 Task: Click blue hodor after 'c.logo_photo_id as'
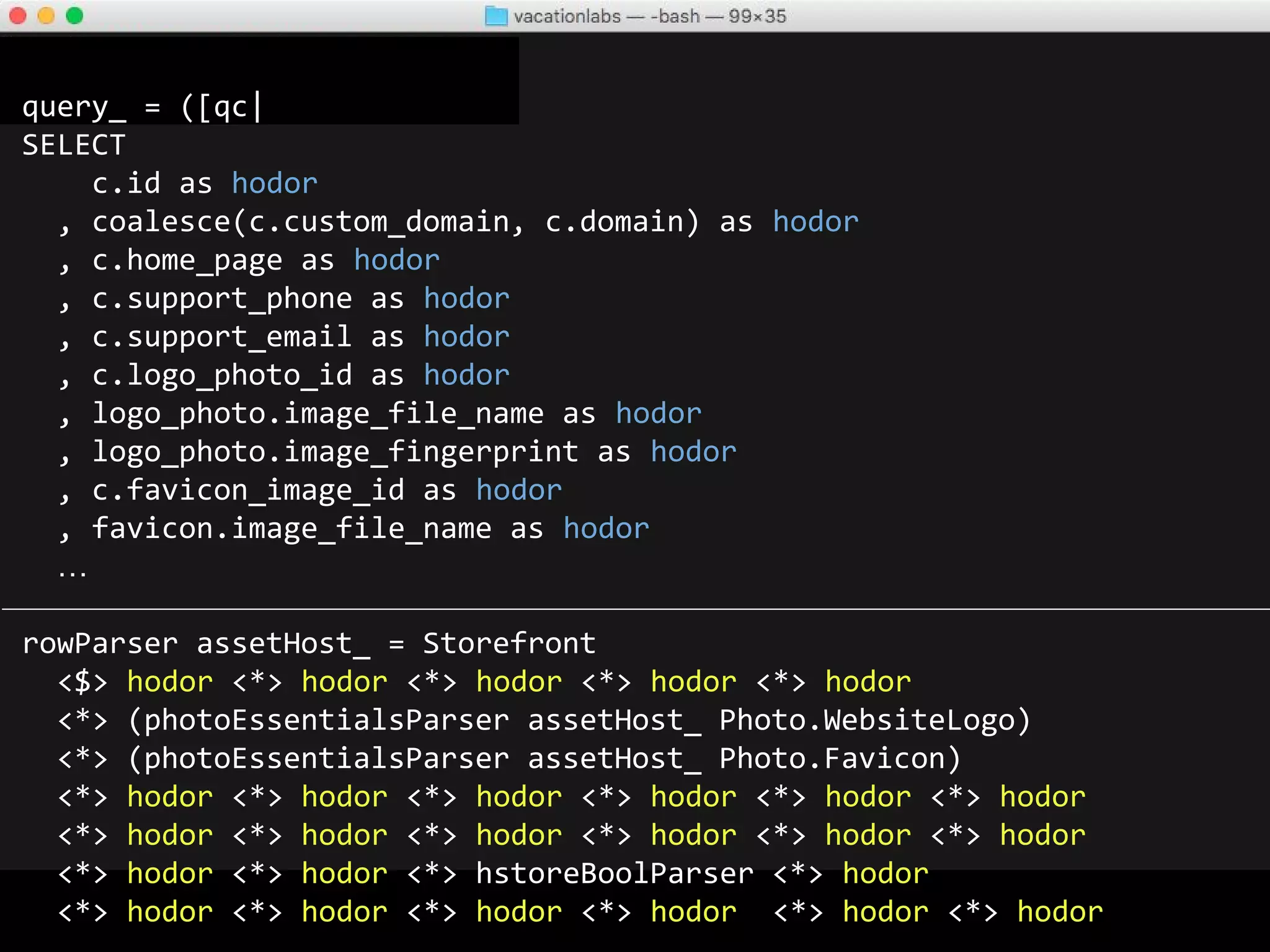pyautogui.click(x=467, y=376)
